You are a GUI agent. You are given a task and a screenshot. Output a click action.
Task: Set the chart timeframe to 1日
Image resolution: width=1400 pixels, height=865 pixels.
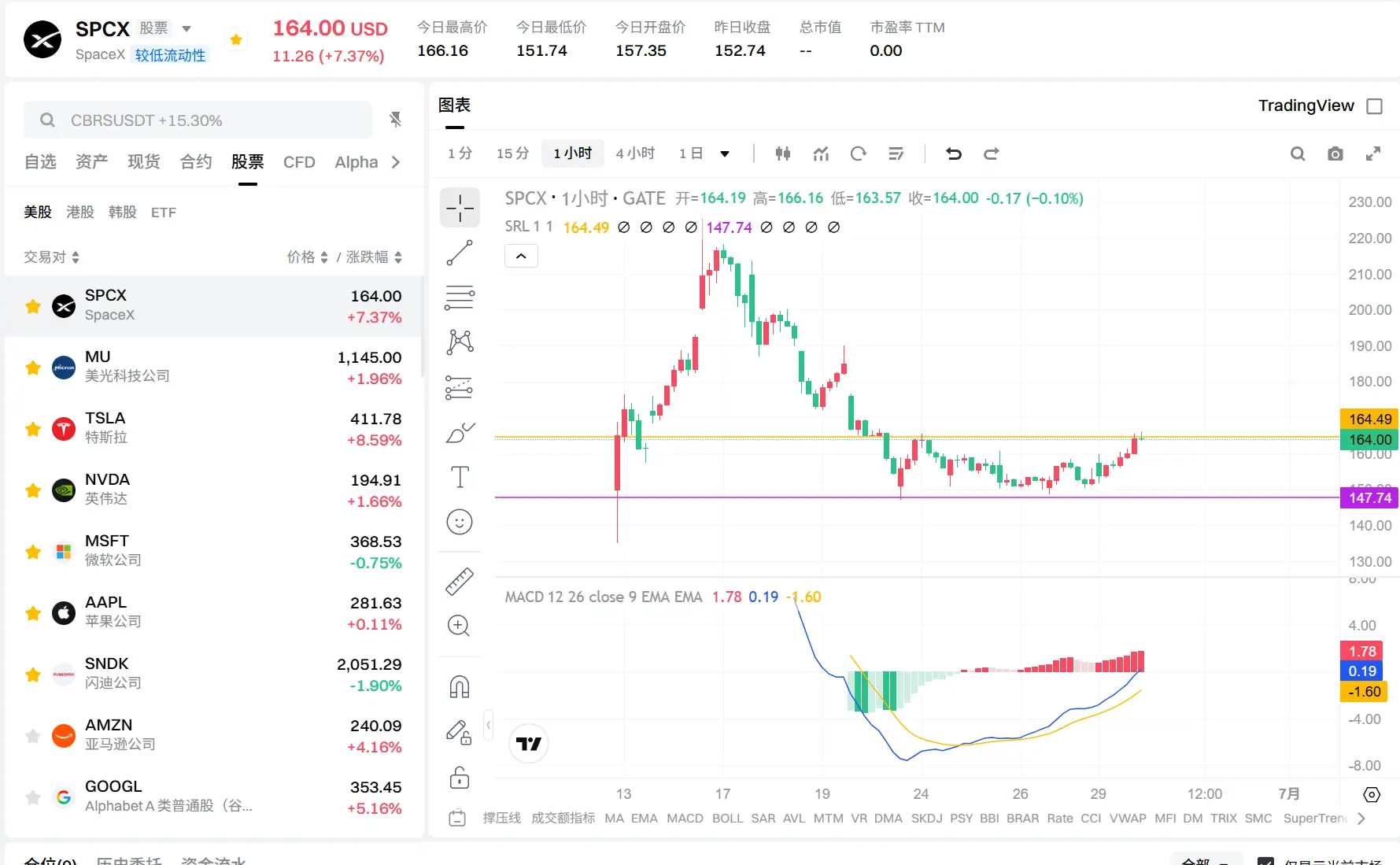pyautogui.click(x=691, y=153)
